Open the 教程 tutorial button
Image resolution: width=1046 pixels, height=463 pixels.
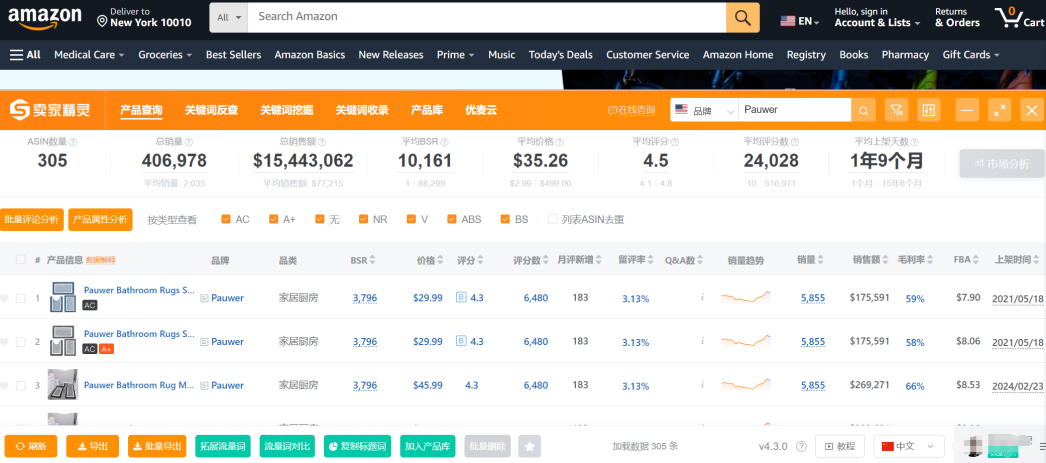point(840,446)
